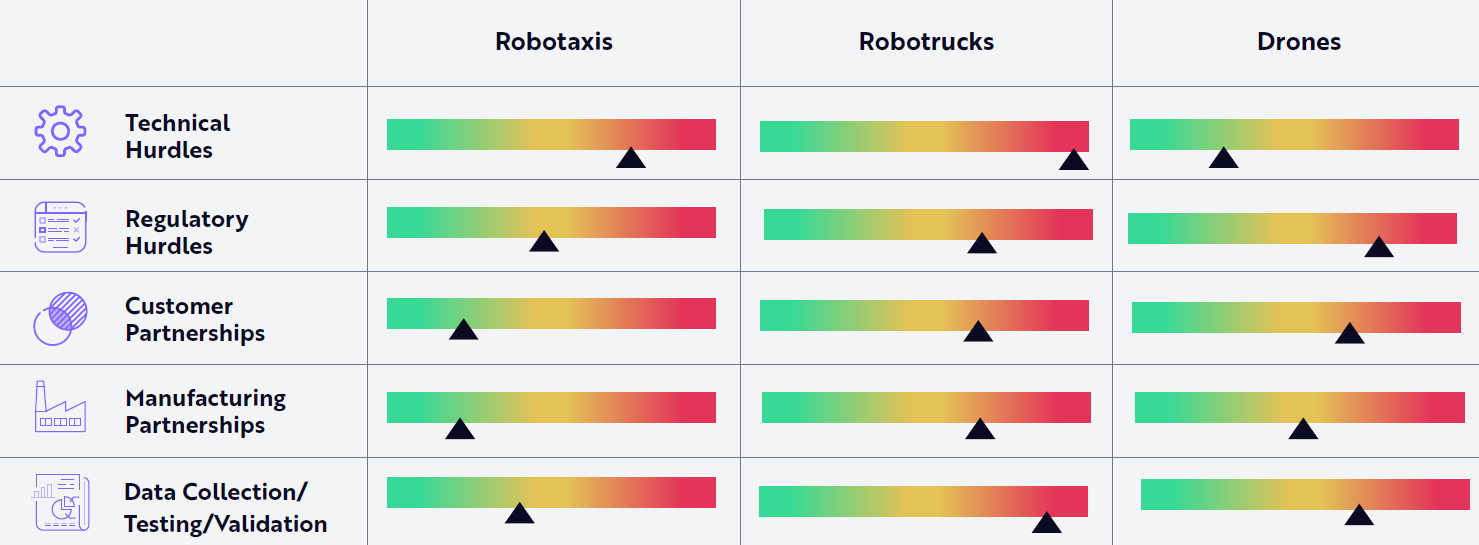Viewport: 1479px width, 545px height.
Task: Click Robotaxis Technical Hurdles triangle marker
Action: tap(631, 158)
